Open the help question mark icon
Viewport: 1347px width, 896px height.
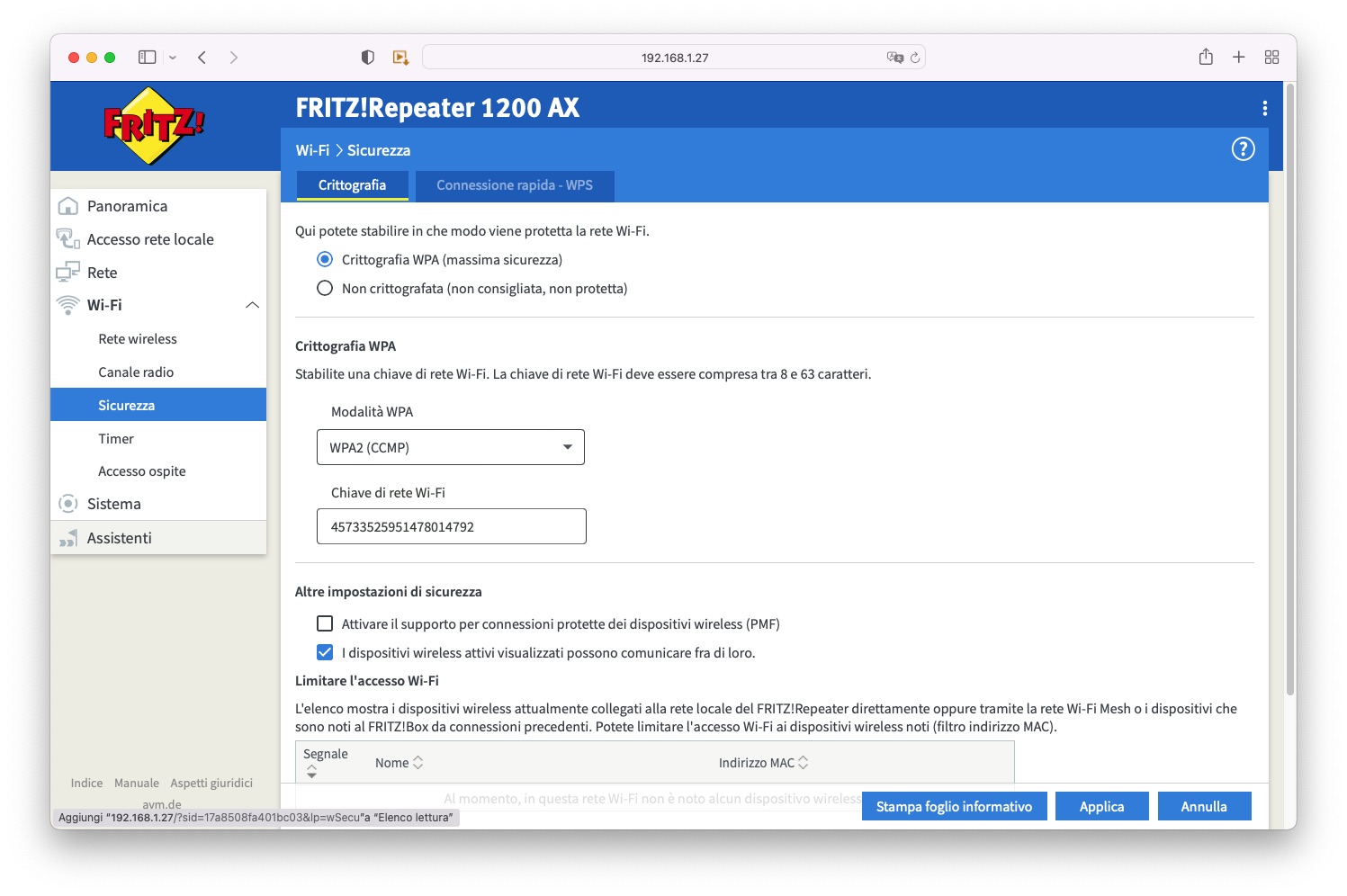pyautogui.click(x=1243, y=149)
